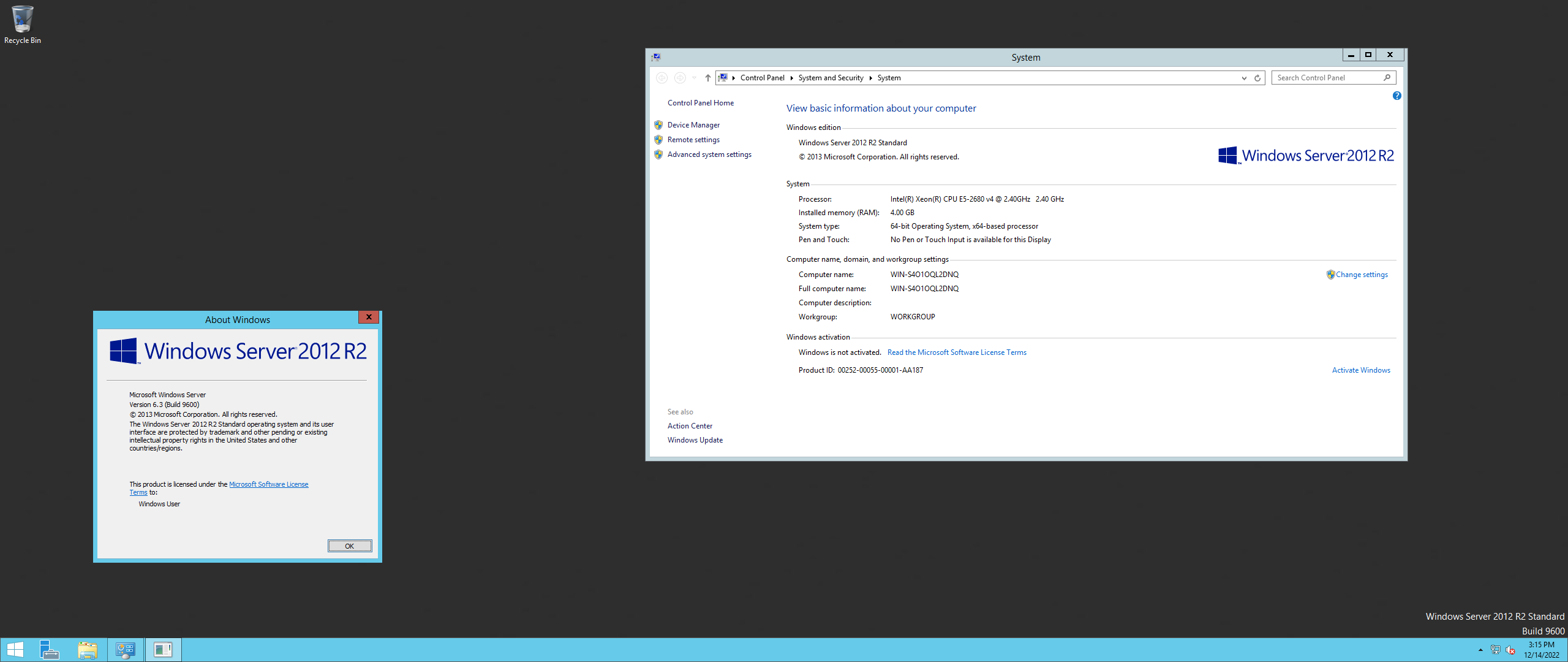Click the installed memory 4.00 GB value

(x=902, y=213)
